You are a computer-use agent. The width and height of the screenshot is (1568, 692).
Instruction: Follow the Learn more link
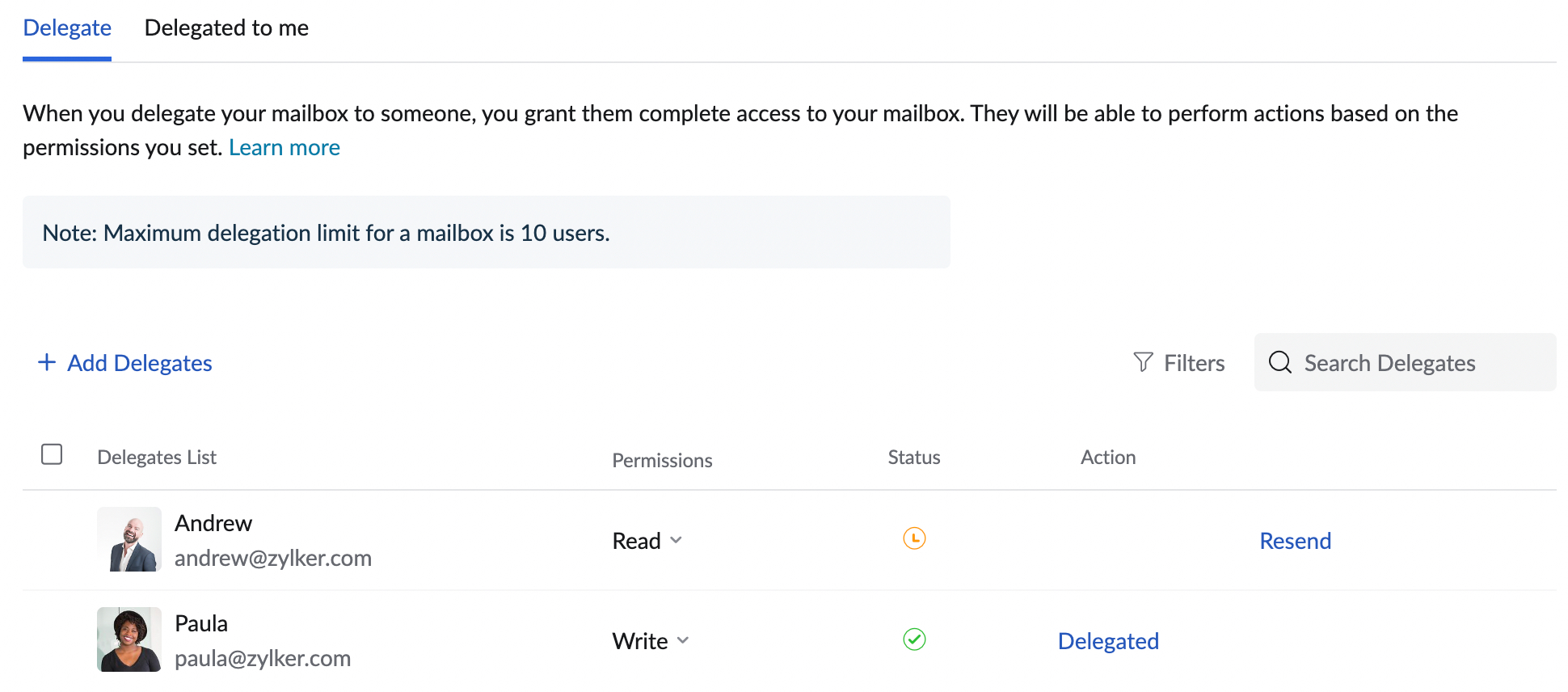coord(285,148)
